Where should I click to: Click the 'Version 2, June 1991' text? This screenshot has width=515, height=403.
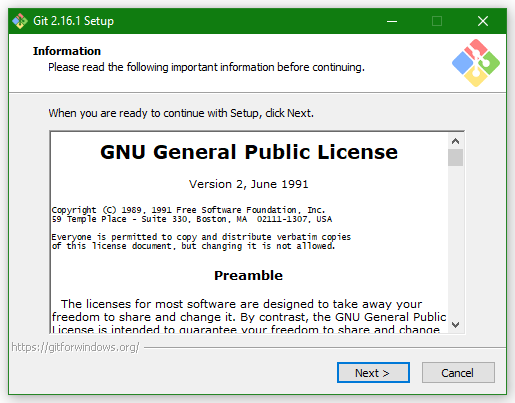coord(249,184)
